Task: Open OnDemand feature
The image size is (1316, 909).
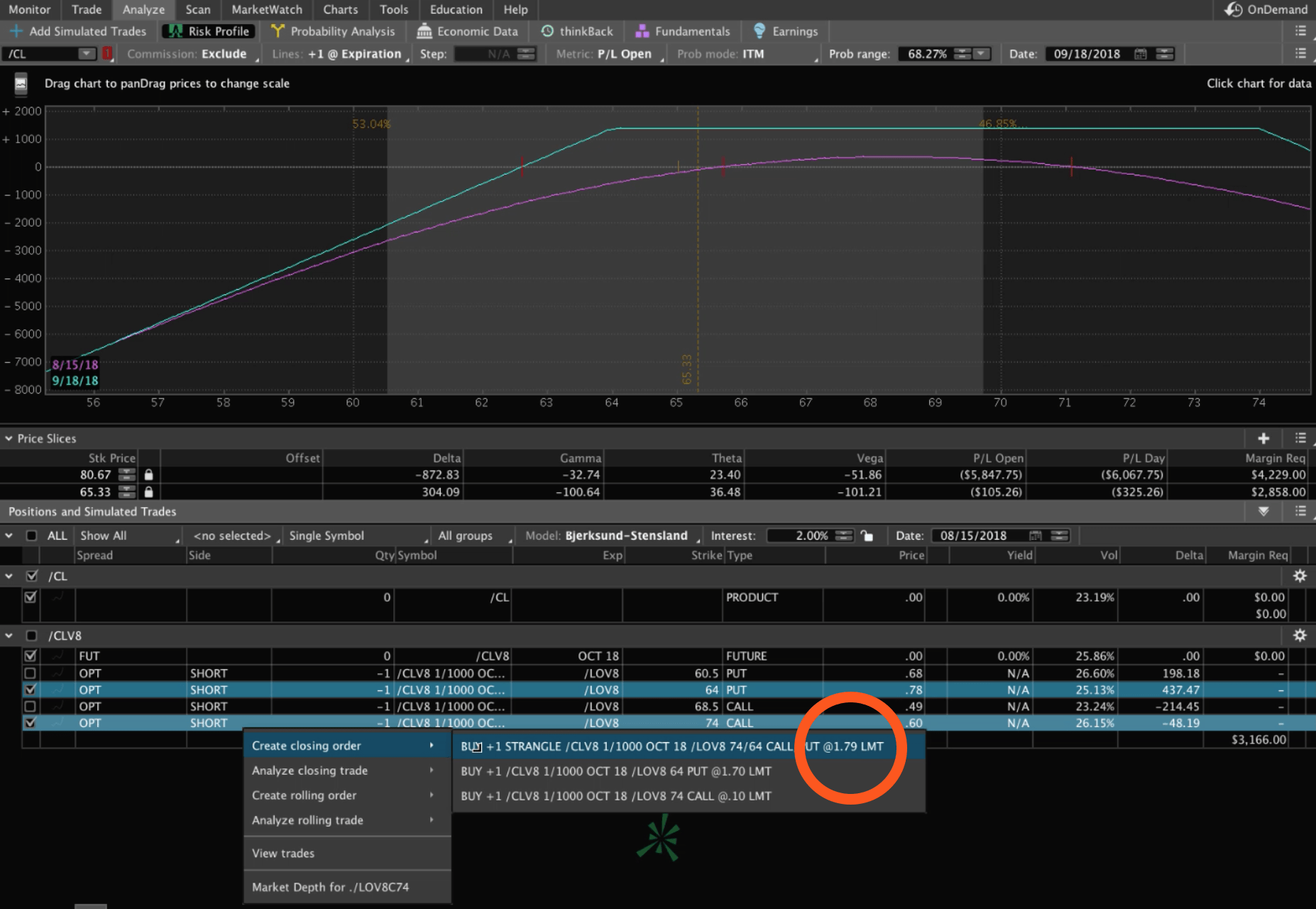Action: (1266, 9)
